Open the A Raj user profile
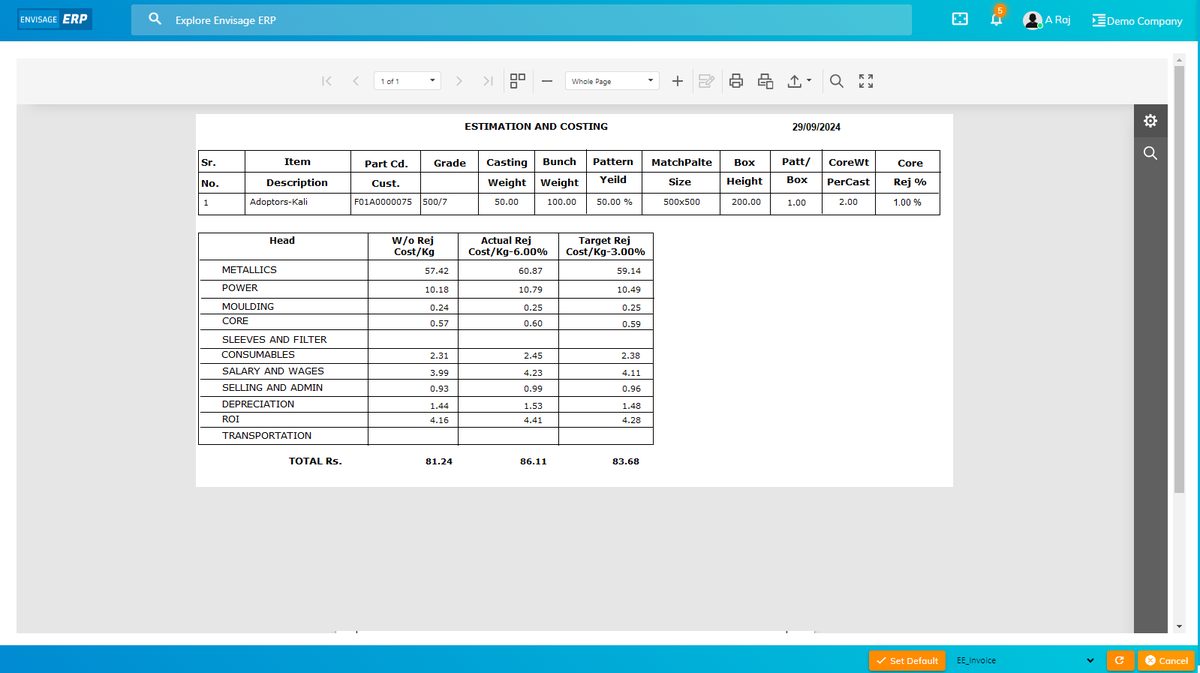 (x=1047, y=20)
